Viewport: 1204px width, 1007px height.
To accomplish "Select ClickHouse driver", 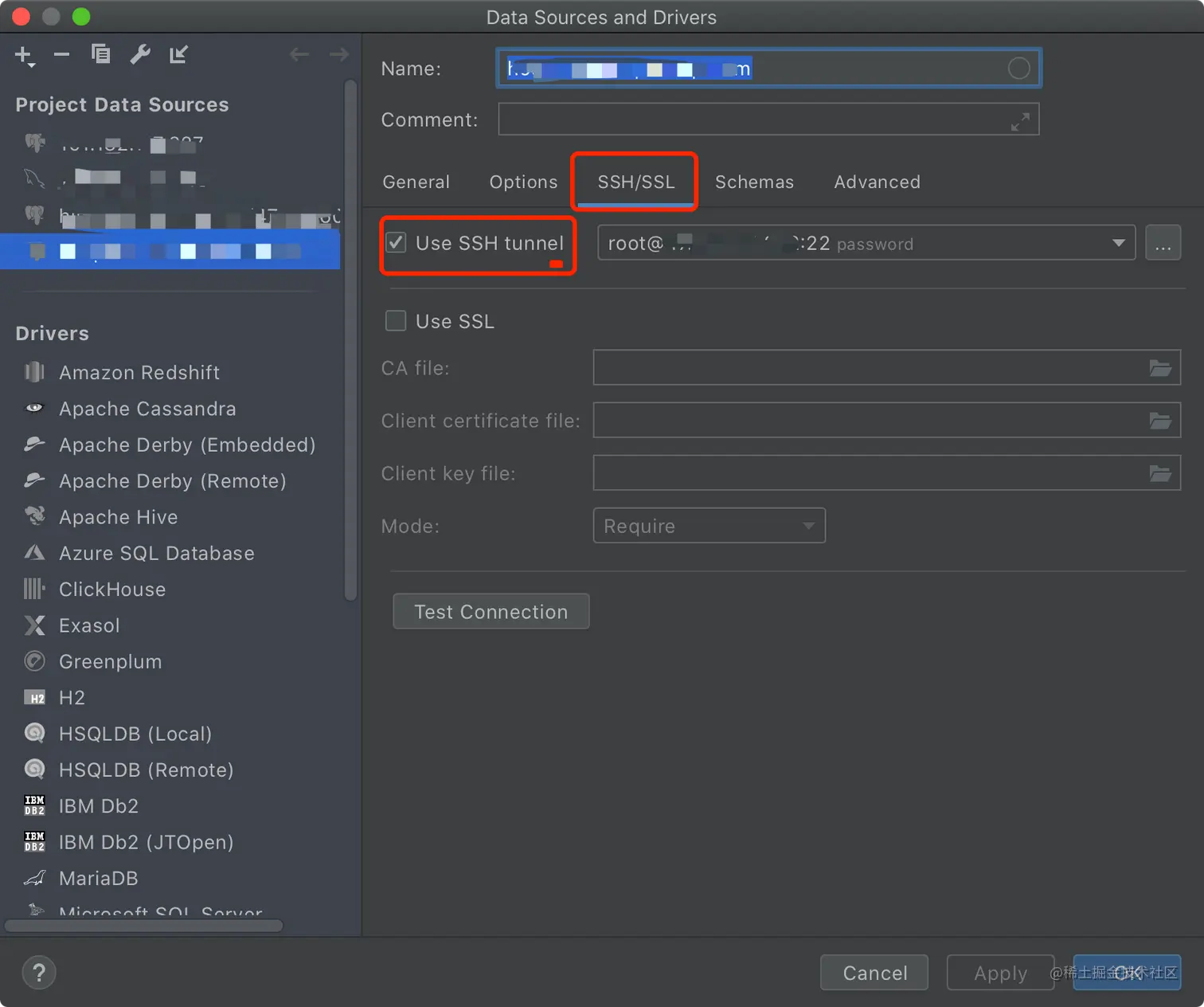I will 112,590.
